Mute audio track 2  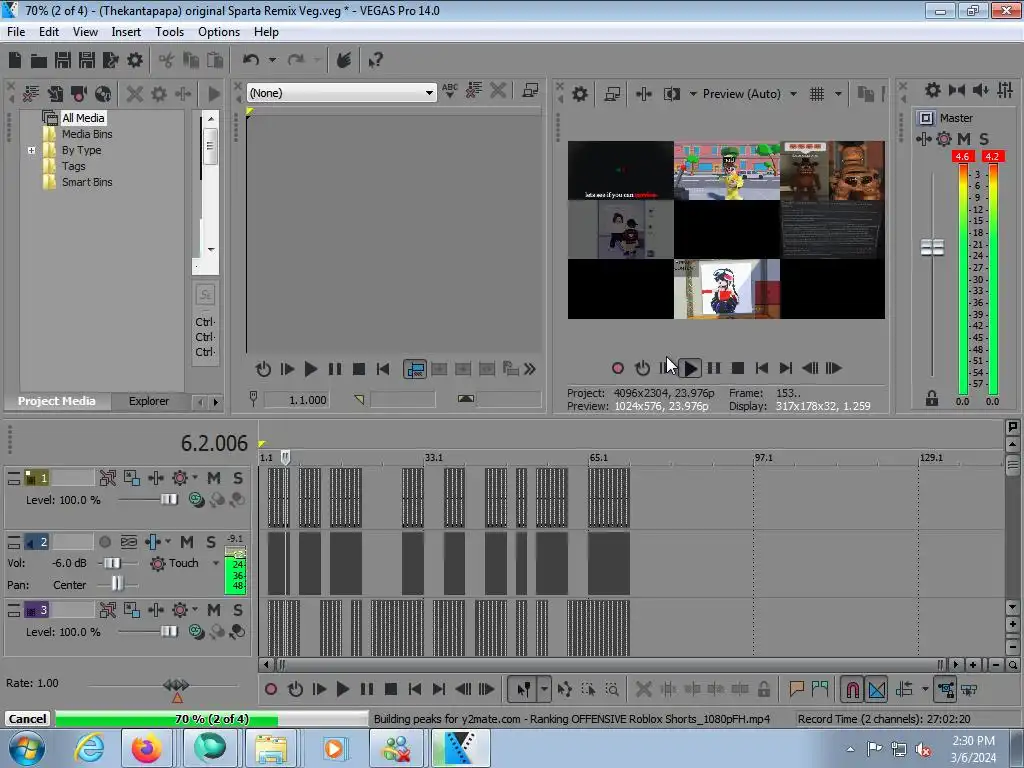(x=187, y=542)
